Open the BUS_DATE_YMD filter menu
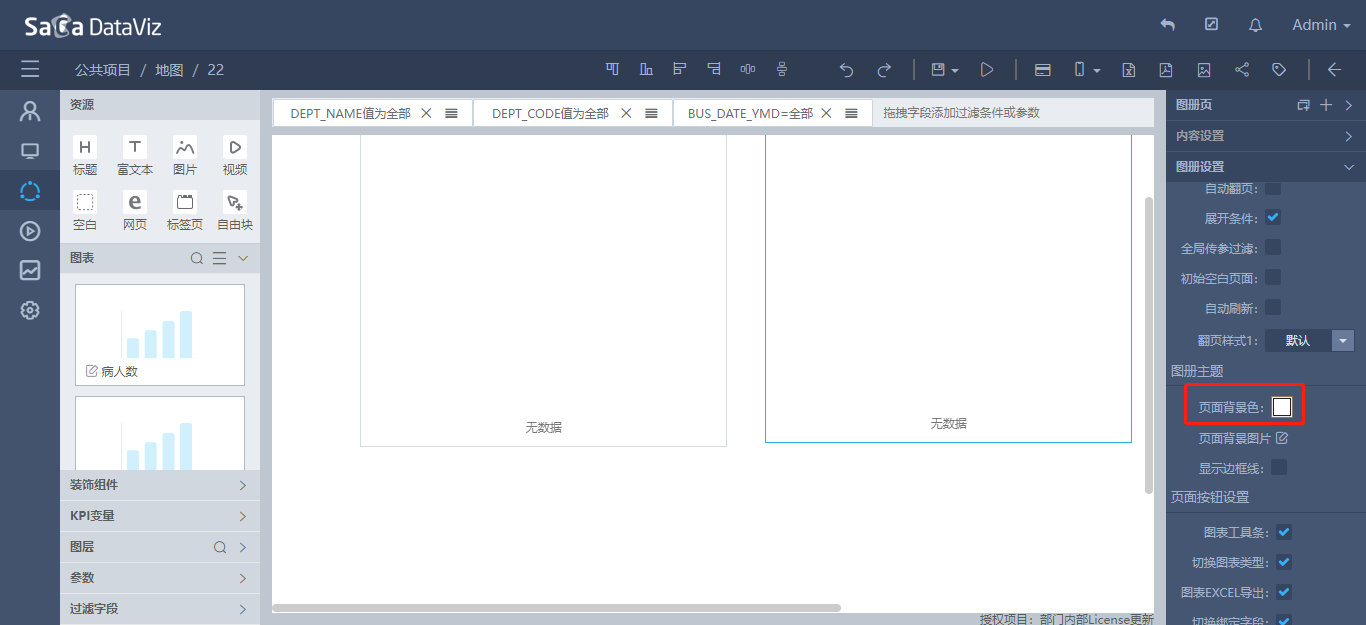The height and width of the screenshot is (625, 1366). click(x=851, y=113)
